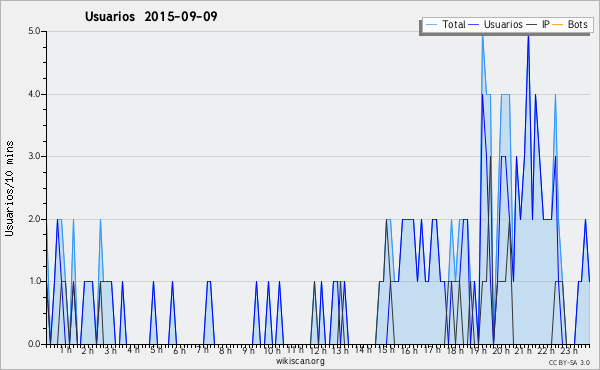The width and height of the screenshot is (600, 370).
Task: Click the '12 h' x-axis label
Action: [318, 350]
